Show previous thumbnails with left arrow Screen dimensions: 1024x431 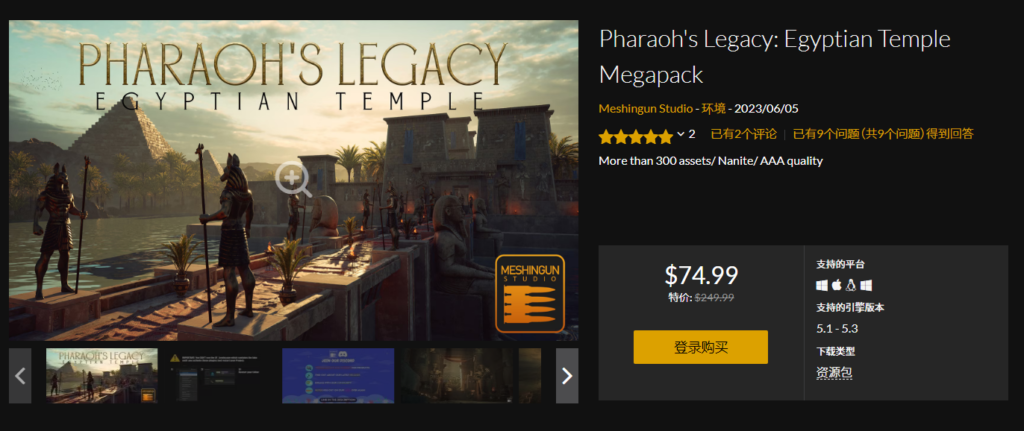click(20, 375)
